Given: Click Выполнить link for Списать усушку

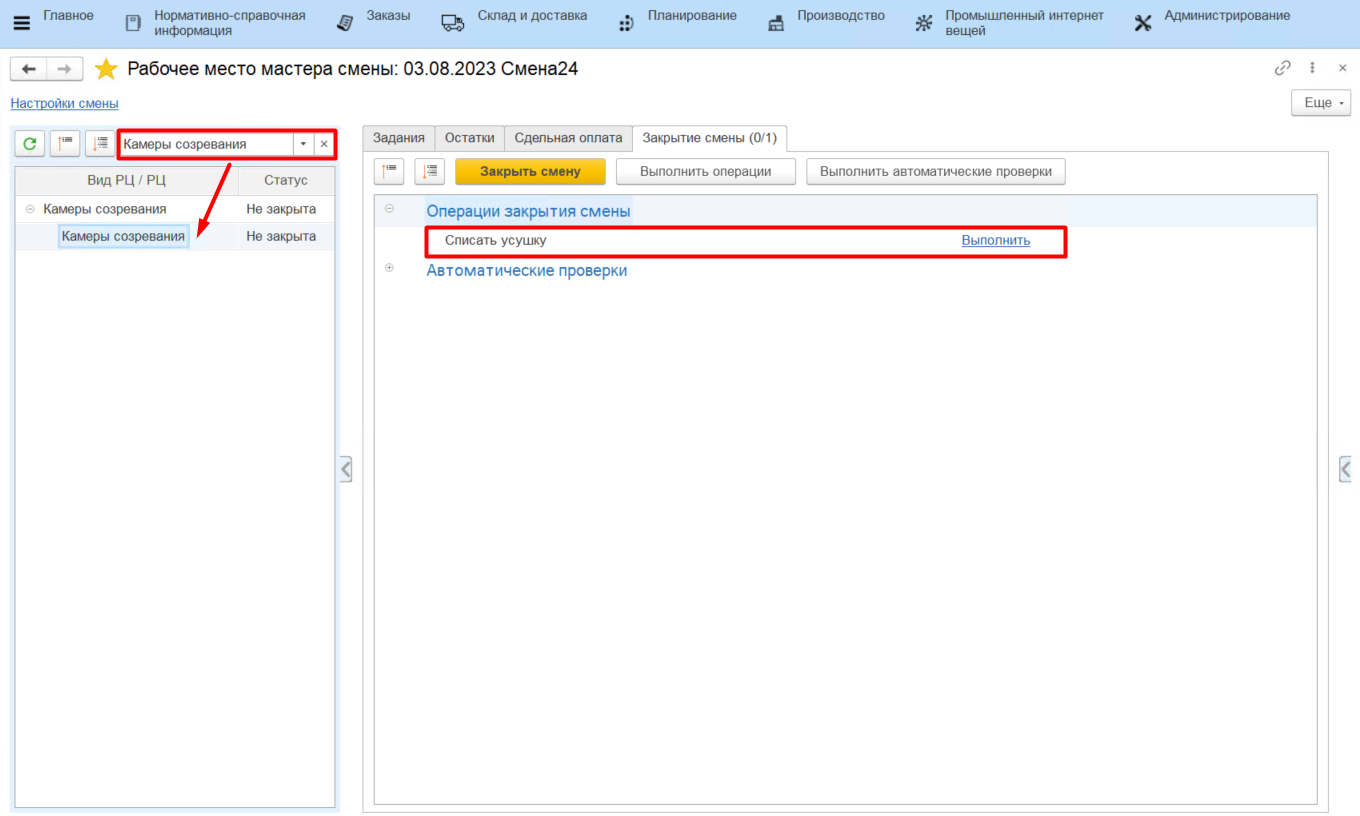Looking at the screenshot, I should click(995, 240).
